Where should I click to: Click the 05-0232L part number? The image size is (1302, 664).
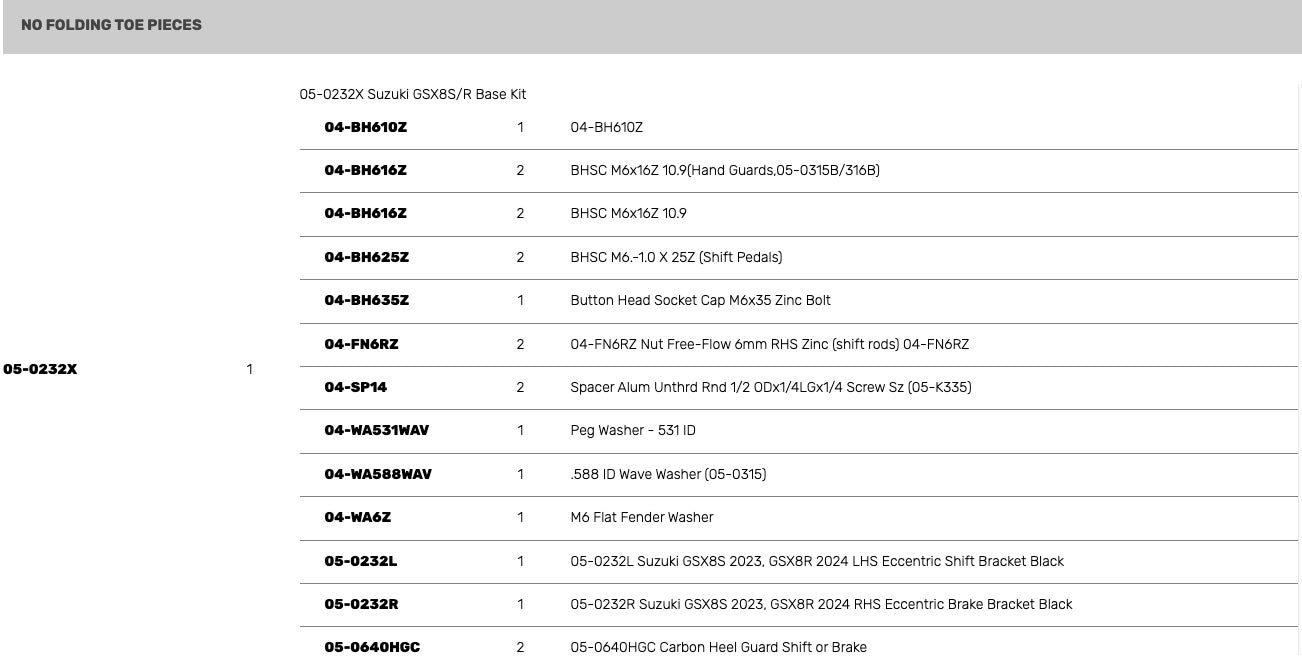[360, 561]
